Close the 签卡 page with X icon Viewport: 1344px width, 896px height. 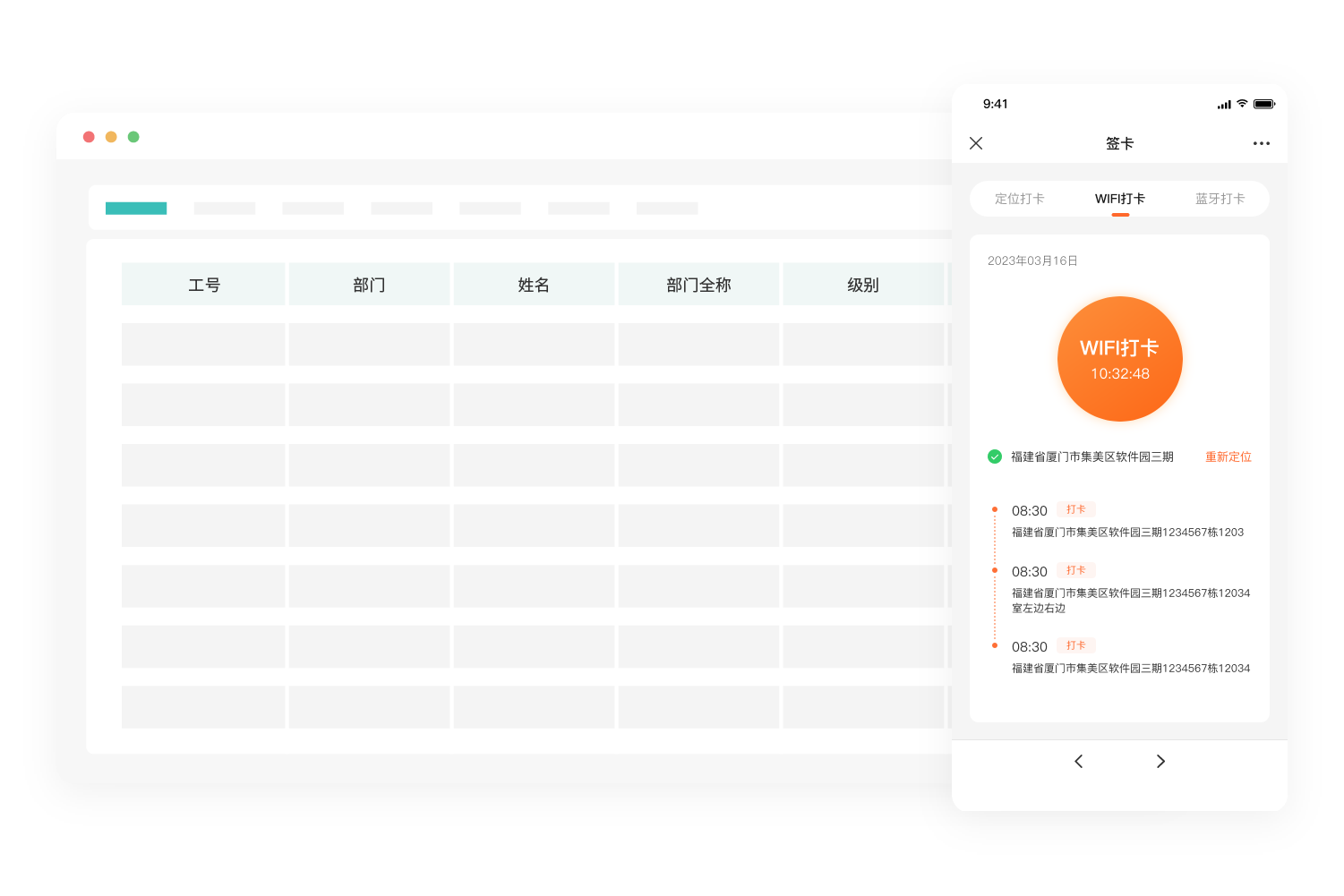click(976, 143)
